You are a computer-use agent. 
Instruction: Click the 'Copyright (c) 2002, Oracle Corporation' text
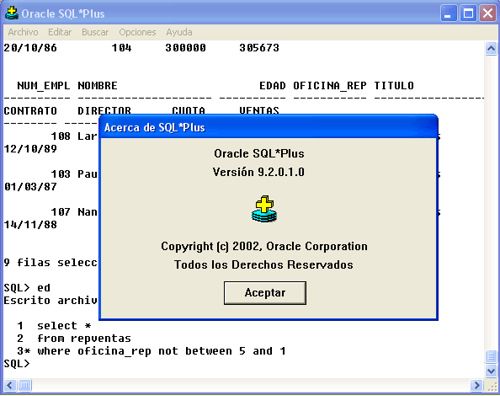(264, 246)
